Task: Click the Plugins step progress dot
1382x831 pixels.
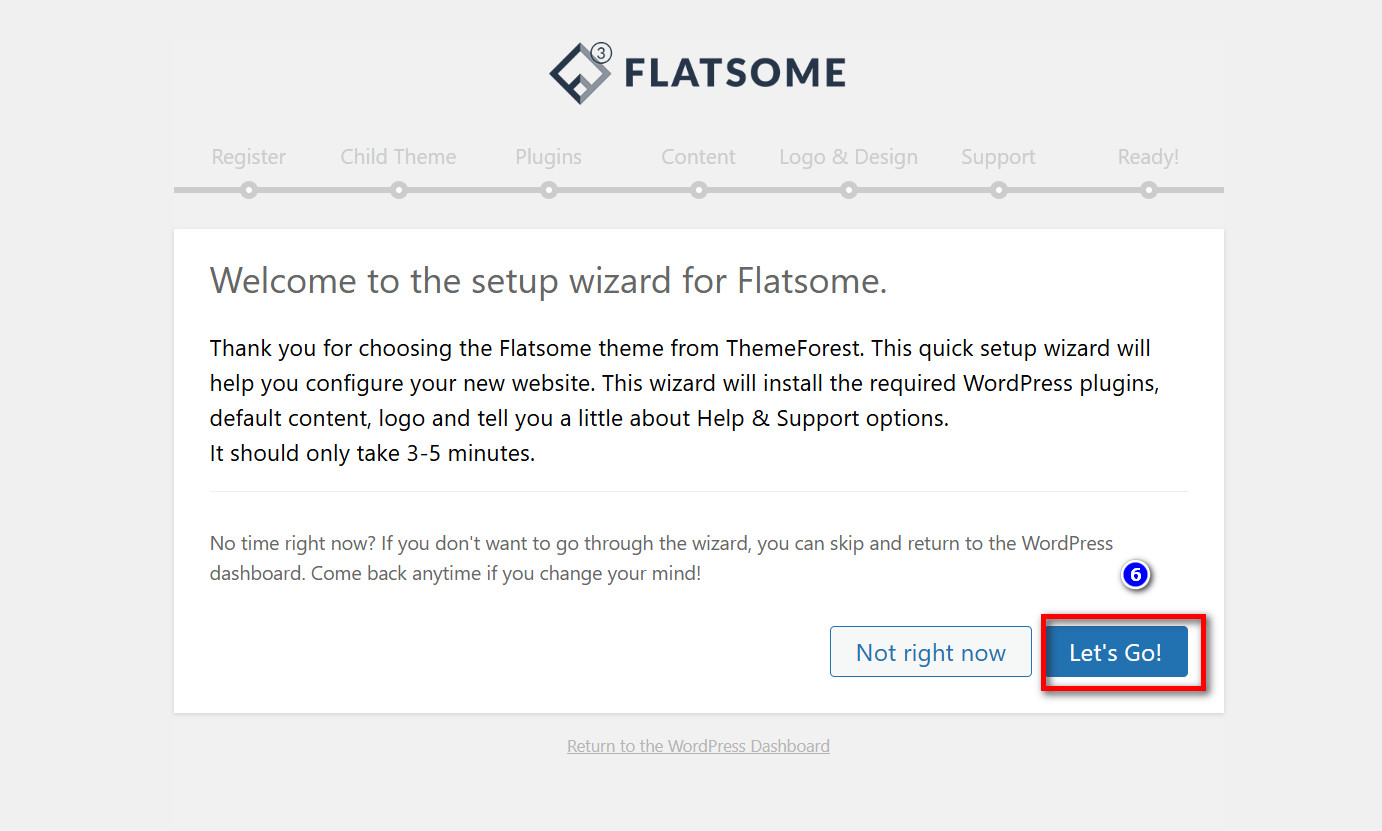Action: click(548, 188)
